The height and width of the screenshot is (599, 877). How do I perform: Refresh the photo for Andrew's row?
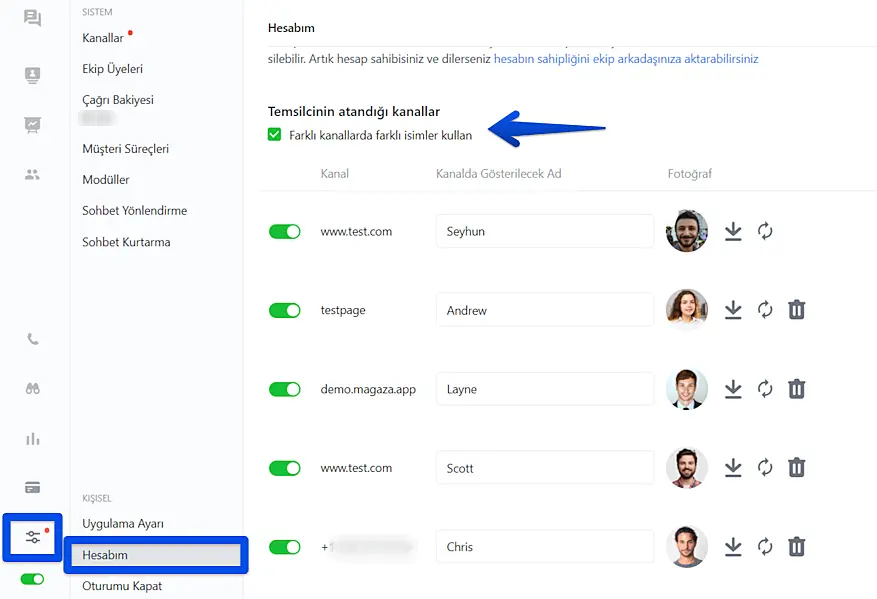765,310
